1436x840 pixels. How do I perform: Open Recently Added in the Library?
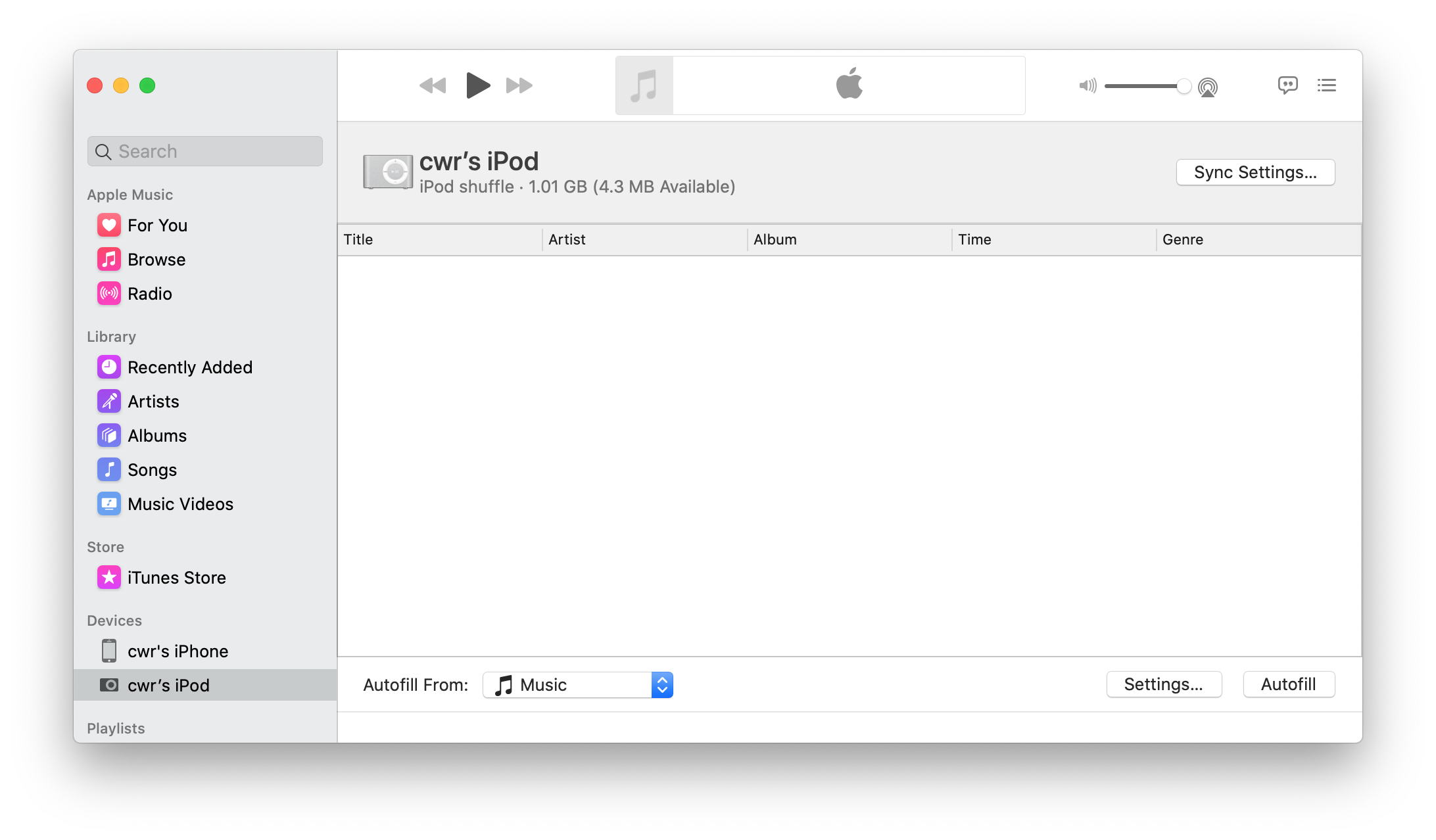(189, 367)
